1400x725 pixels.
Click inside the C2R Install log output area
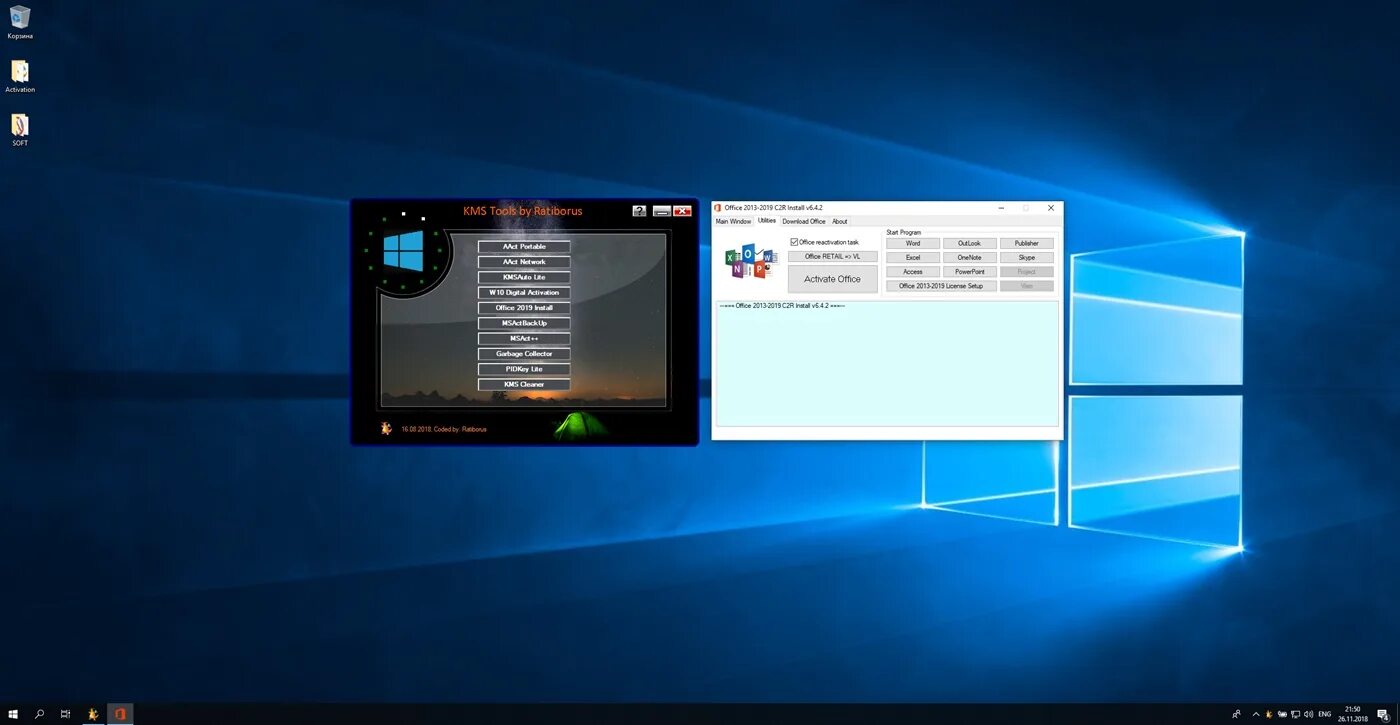coord(887,364)
